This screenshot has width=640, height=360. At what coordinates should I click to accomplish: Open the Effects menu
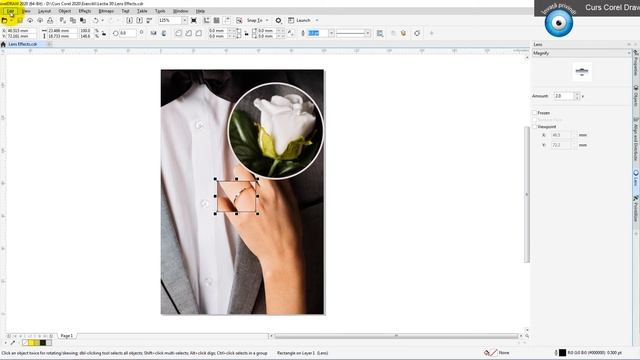pos(84,11)
